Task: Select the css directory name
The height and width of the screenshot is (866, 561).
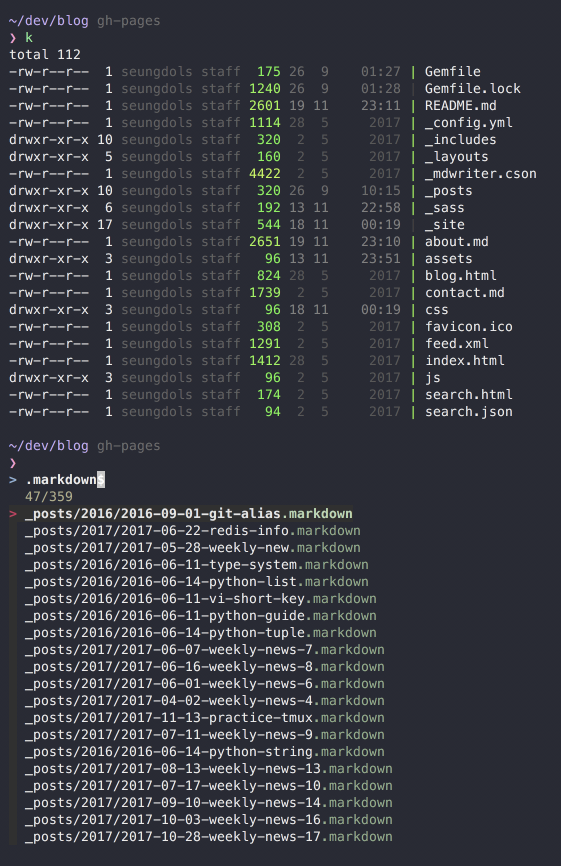Action: click(x=437, y=310)
